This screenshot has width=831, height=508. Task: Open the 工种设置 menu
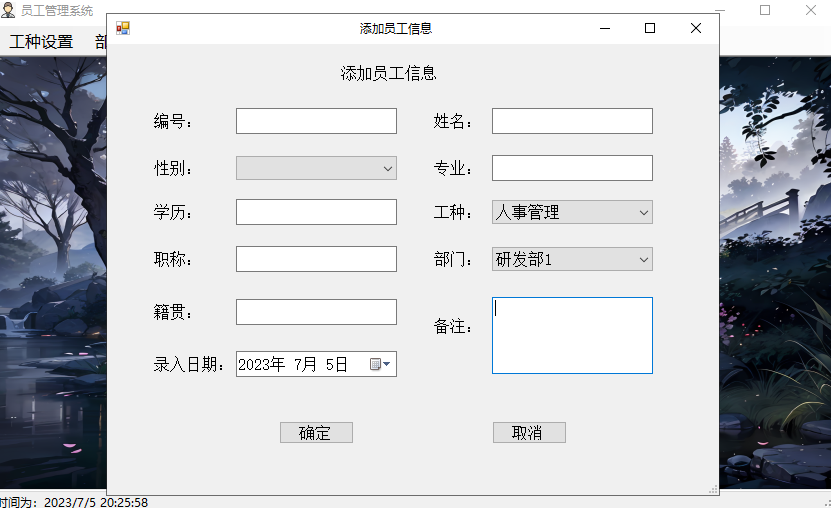[x=41, y=42]
